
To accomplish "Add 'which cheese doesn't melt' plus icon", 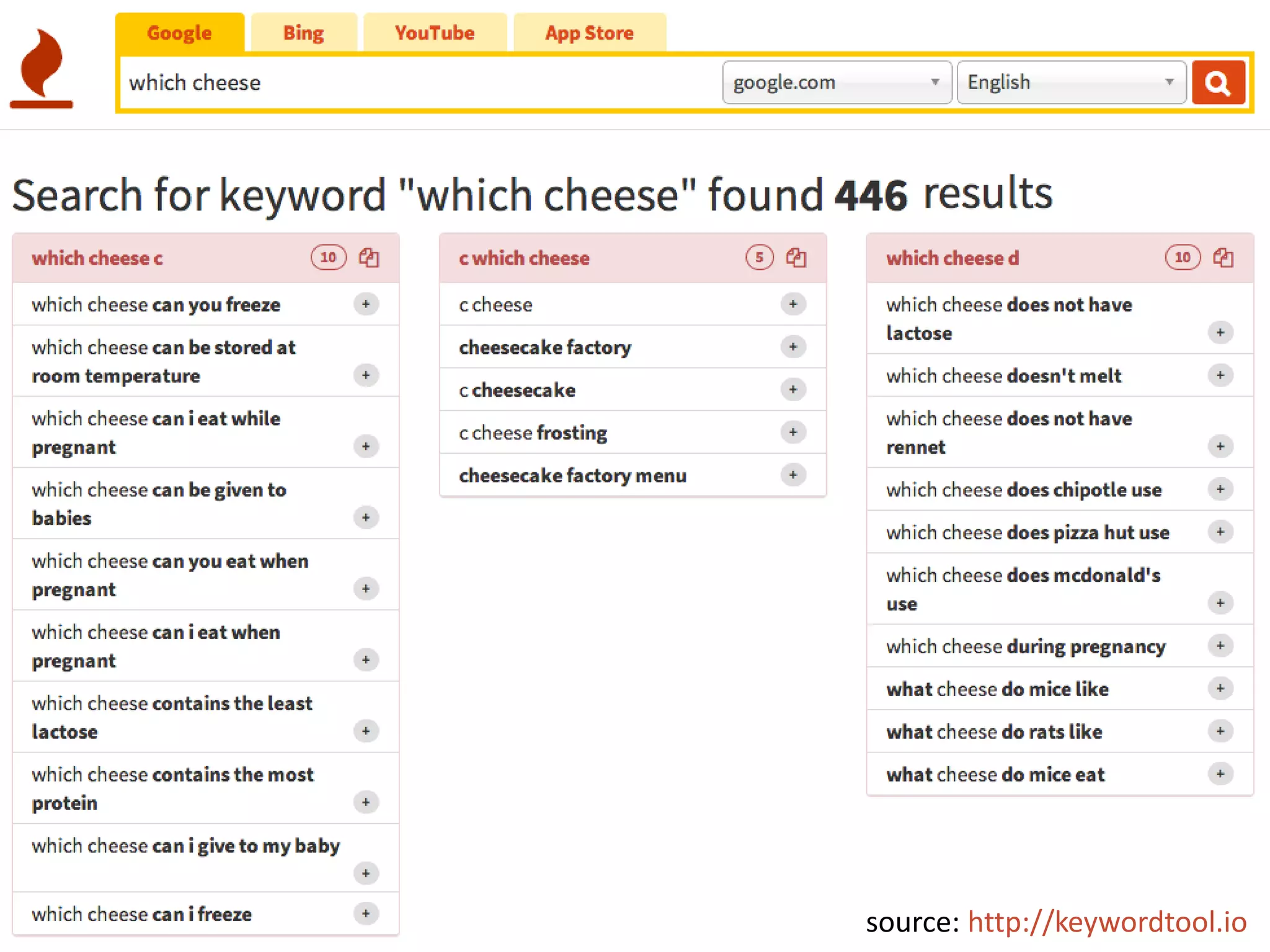I will (x=1220, y=375).
